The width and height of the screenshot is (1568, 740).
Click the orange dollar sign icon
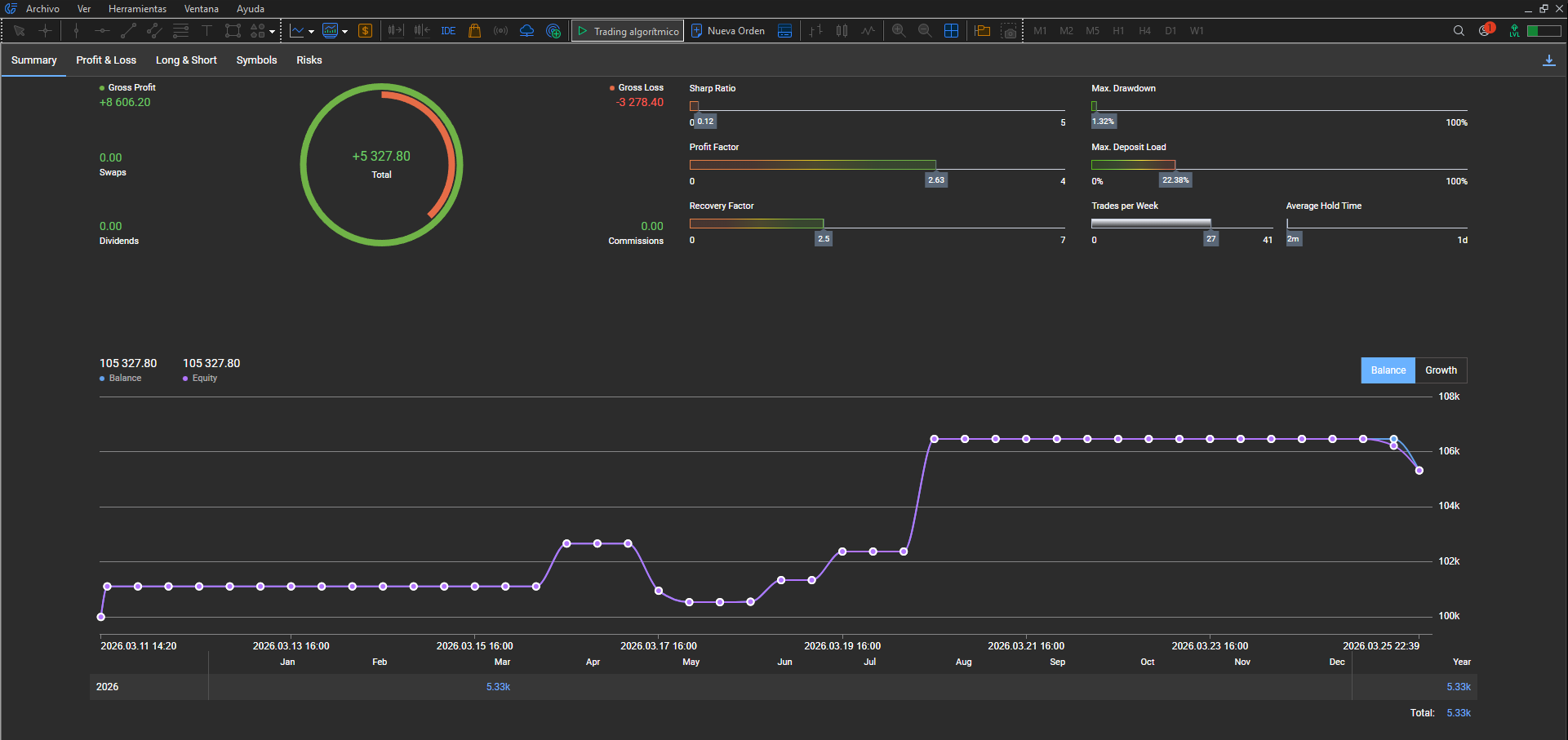[365, 31]
